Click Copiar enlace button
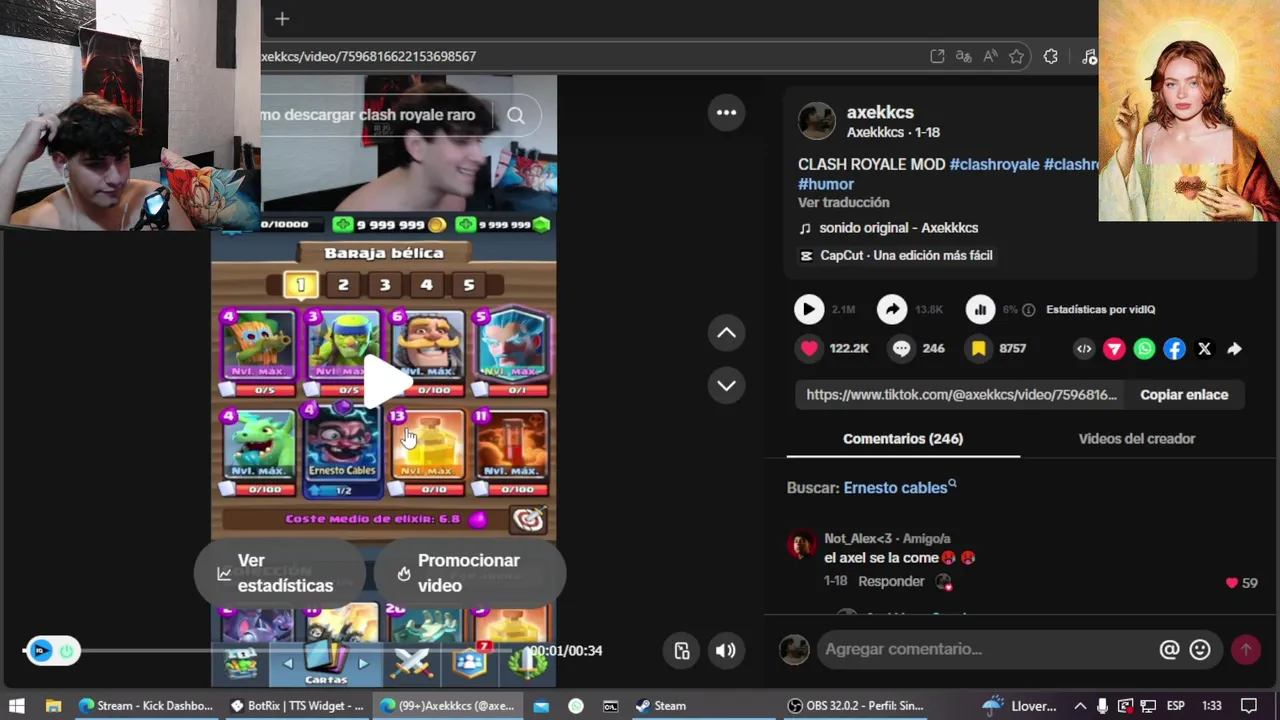The width and height of the screenshot is (1280, 720). click(x=1184, y=395)
